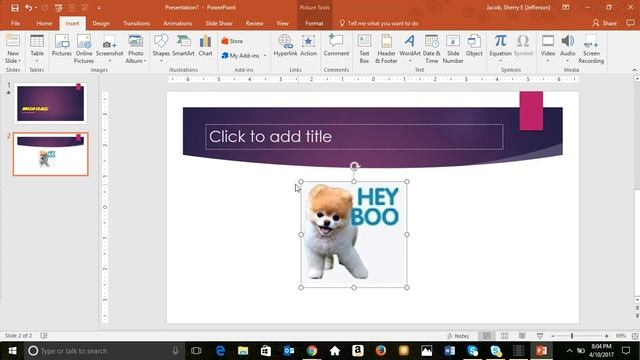Insert Slide Number
This screenshot has width=640, height=360.
point(453,49)
